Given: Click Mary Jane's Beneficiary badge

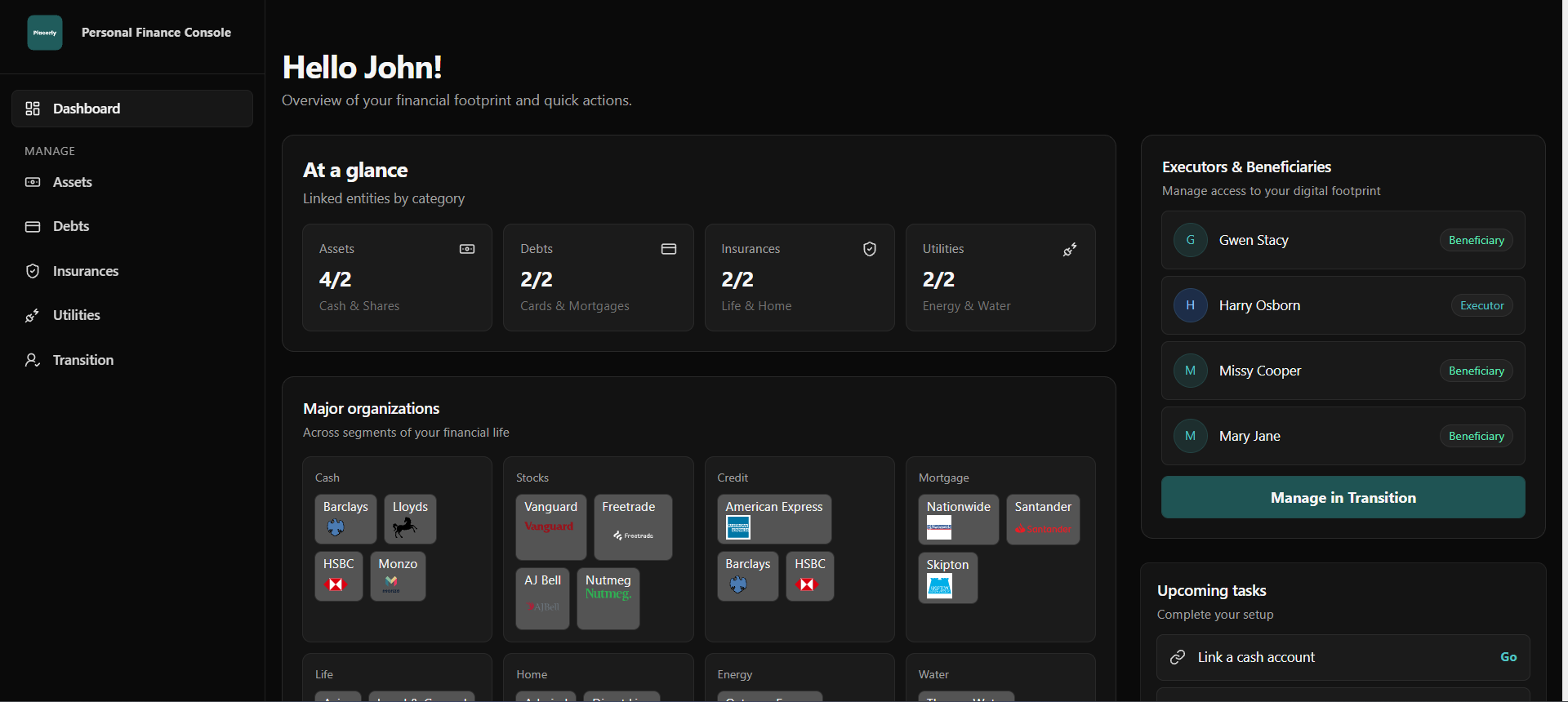Looking at the screenshot, I should point(1477,436).
